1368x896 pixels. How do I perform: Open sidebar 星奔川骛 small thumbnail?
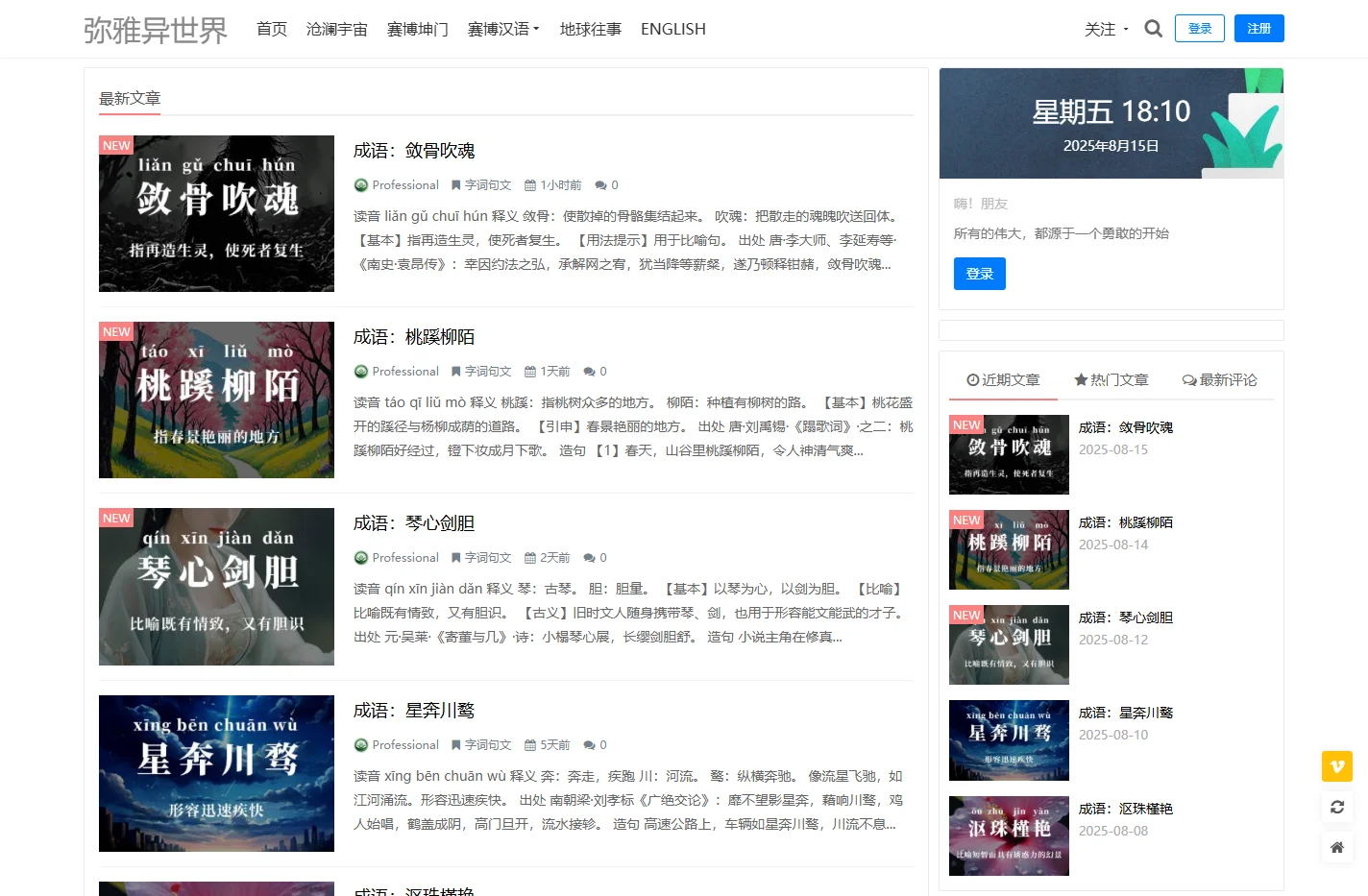click(x=1009, y=740)
